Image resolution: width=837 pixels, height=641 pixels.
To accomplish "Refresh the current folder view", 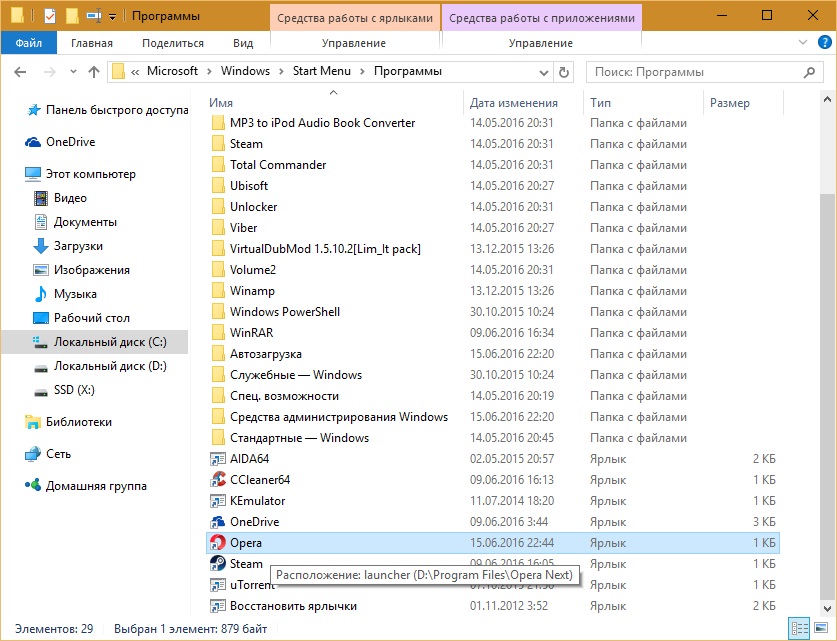I will click(564, 72).
